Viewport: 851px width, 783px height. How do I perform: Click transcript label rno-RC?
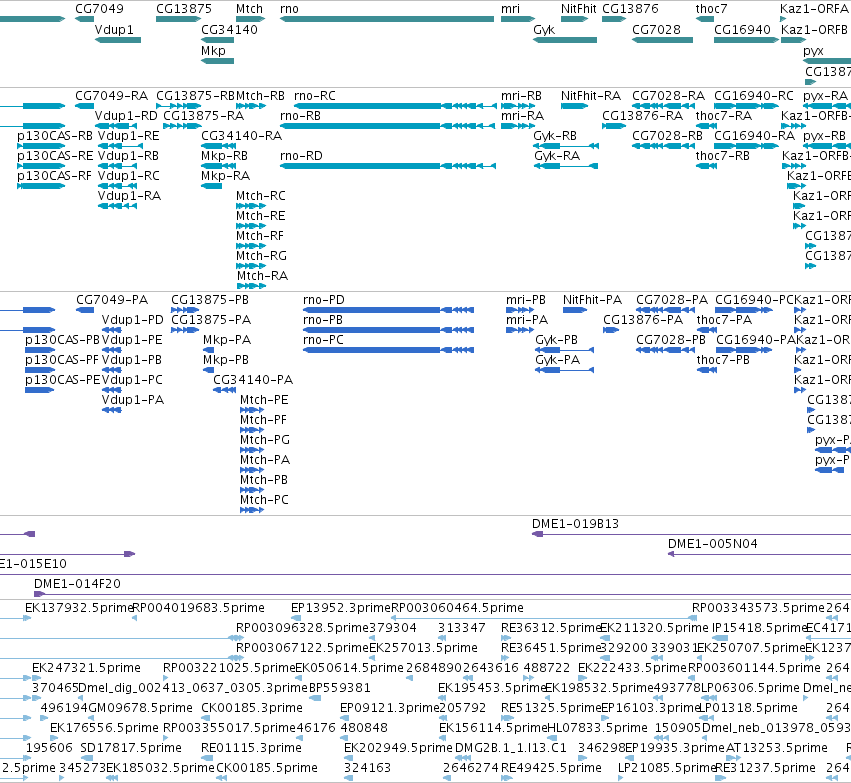[x=315, y=96]
